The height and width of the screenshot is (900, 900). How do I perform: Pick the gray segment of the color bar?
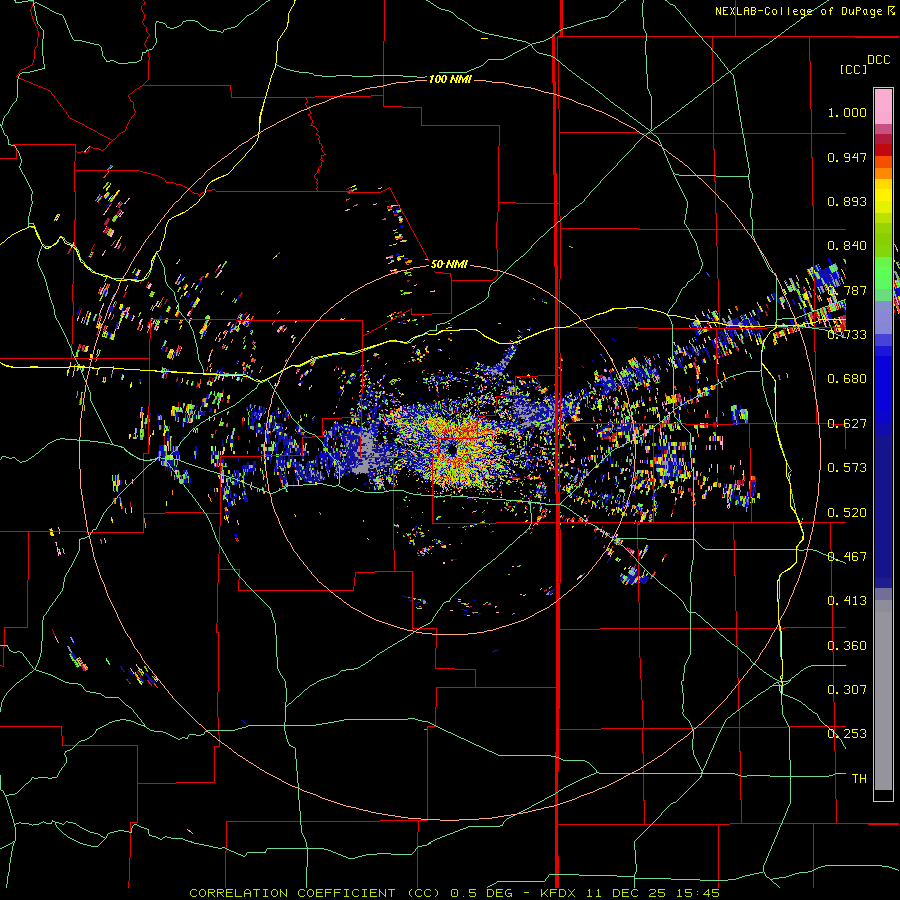(883, 695)
